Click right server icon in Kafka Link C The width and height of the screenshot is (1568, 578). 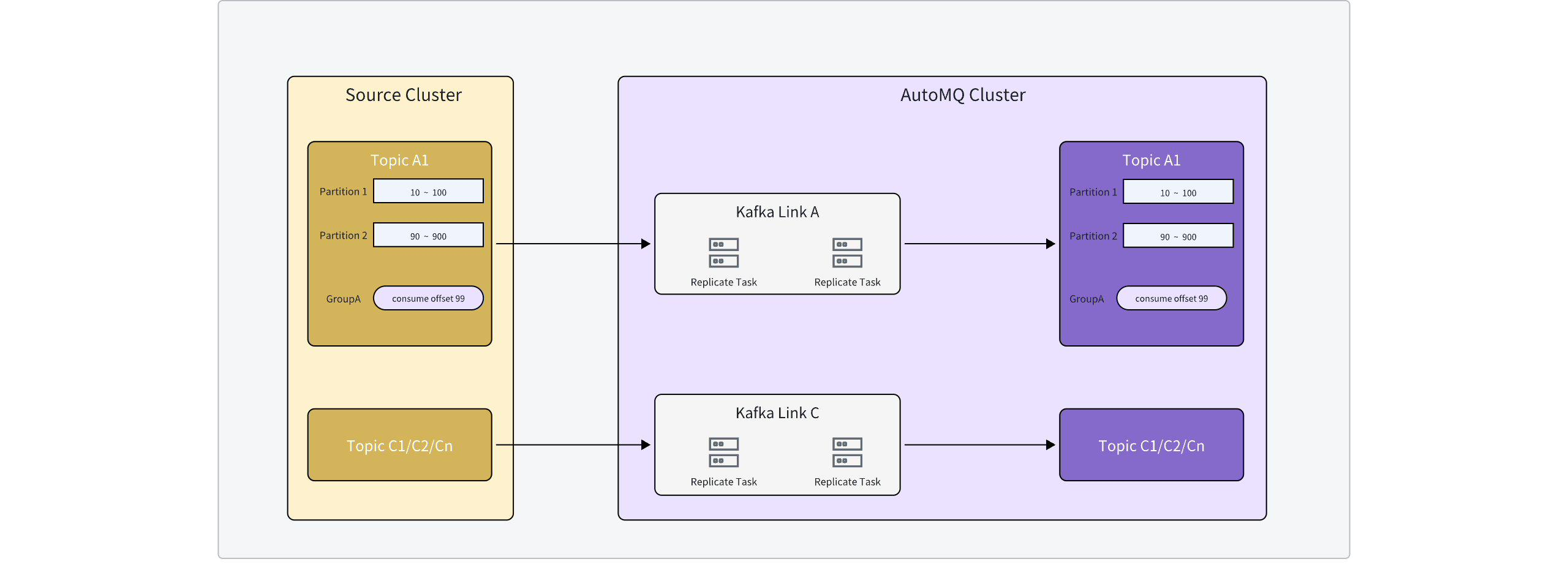pyautogui.click(x=847, y=452)
